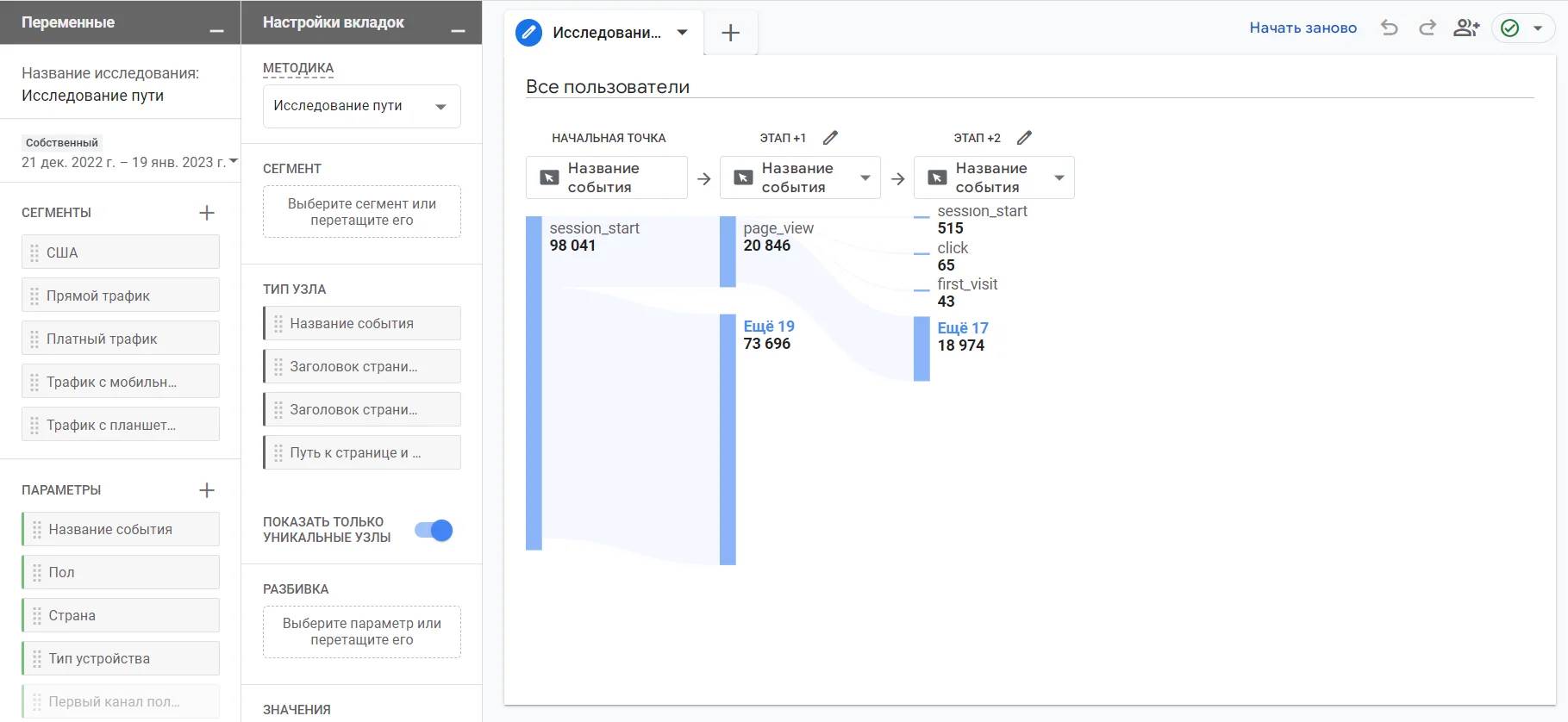Expand the Ещё 19 nodes link

point(769,327)
